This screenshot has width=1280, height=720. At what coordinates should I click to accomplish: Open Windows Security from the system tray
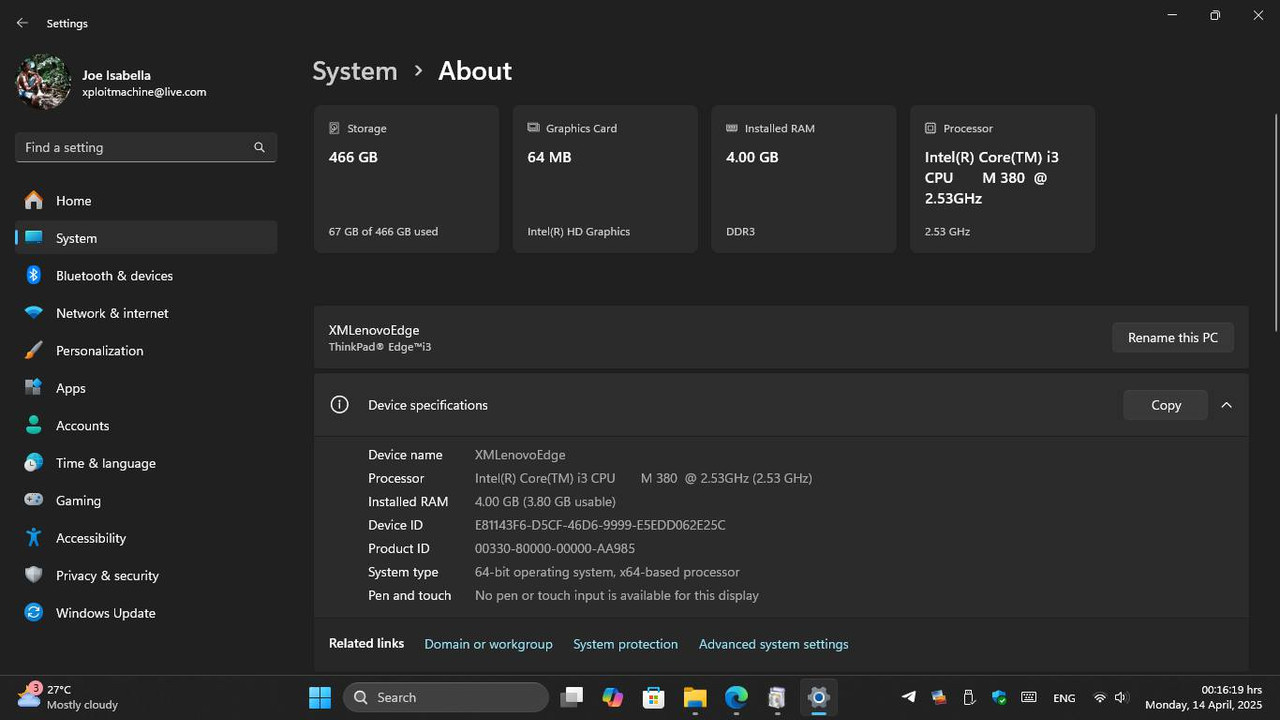(x=998, y=697)
